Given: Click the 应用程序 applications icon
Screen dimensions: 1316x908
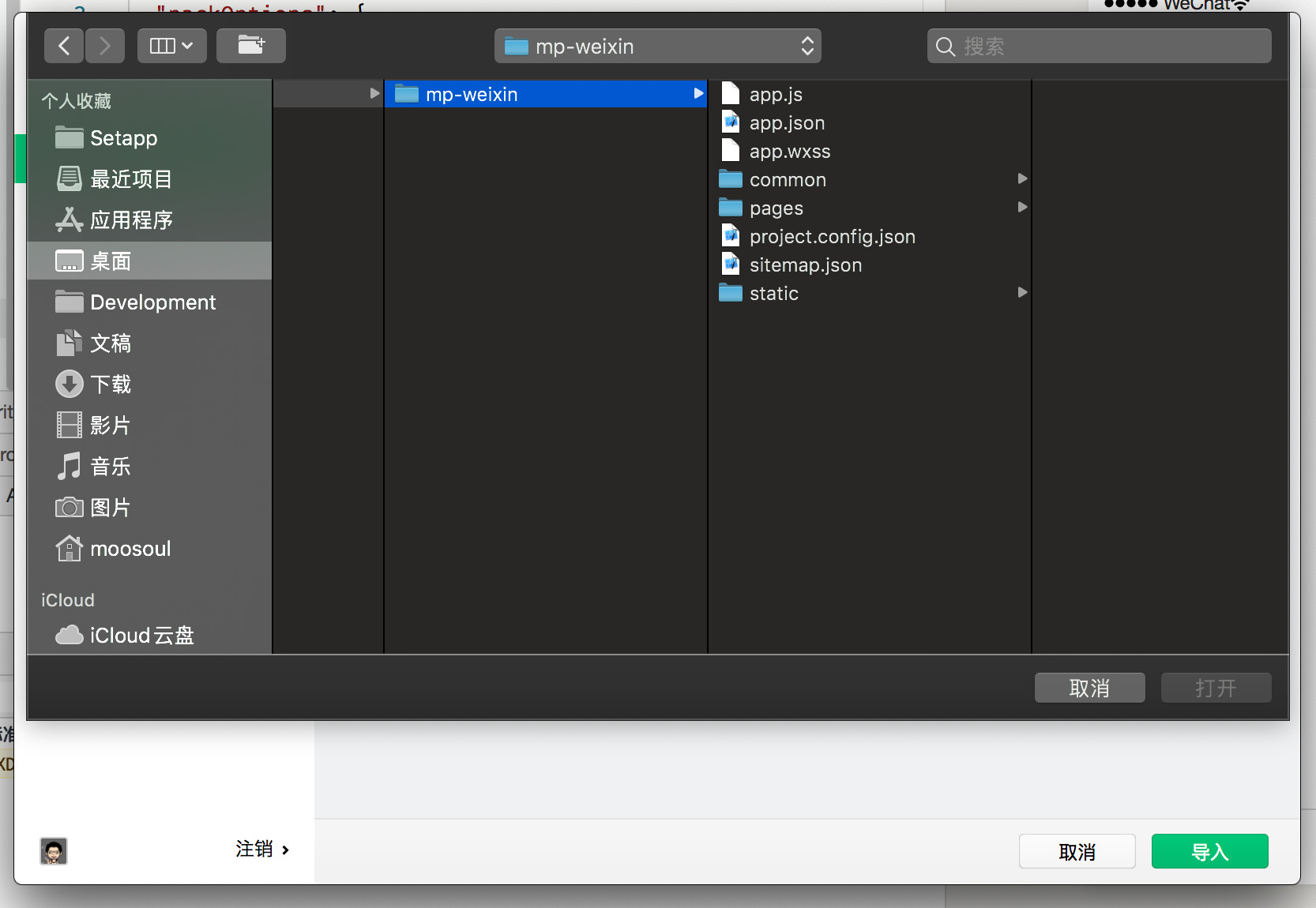Looking at the screenshot, I should [x=70, y=219].
